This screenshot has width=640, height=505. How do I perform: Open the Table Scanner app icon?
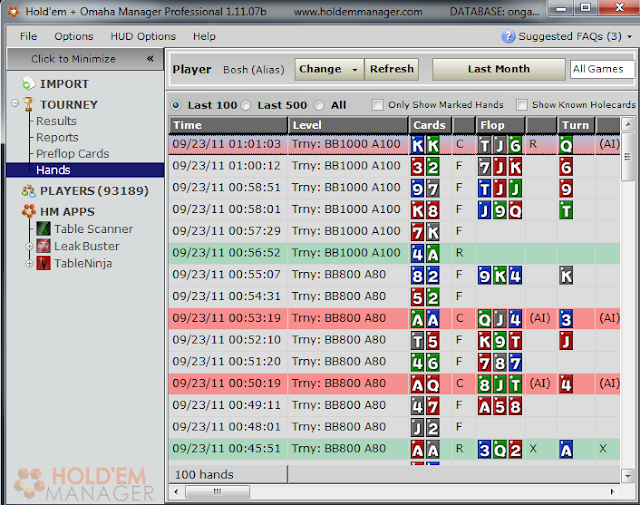(43, 229)
